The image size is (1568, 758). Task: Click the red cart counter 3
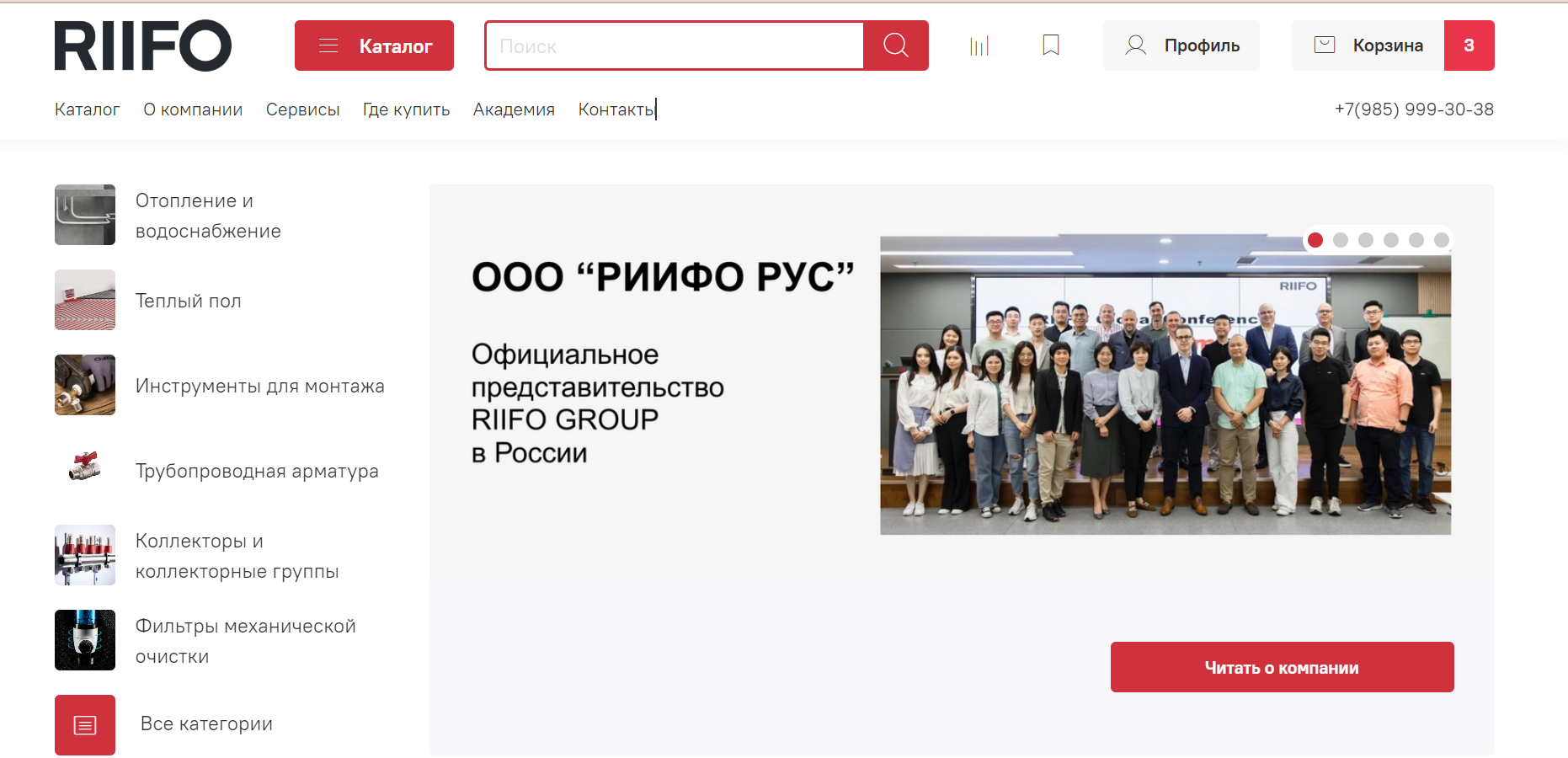coord(1469,45)
